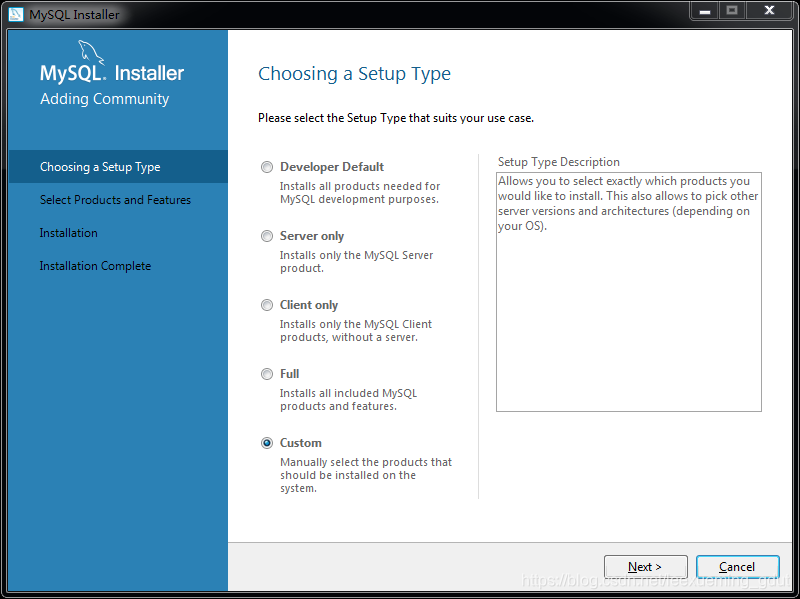Click the Adding Community label
This screenshot has width=800, height=599.
(x=103, y=98)
